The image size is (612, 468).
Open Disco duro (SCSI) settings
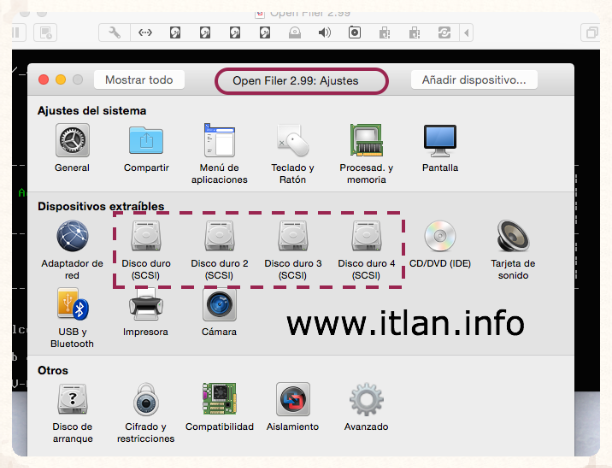tap(146, 237)
